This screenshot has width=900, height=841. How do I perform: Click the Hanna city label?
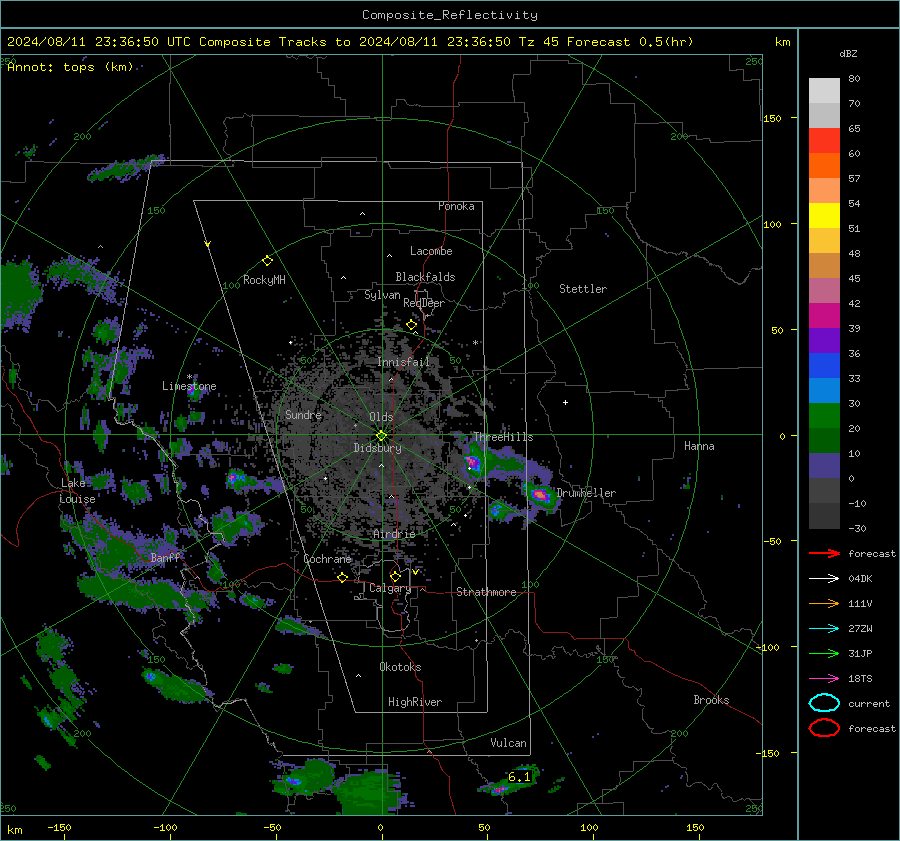(x=699, y=446)
